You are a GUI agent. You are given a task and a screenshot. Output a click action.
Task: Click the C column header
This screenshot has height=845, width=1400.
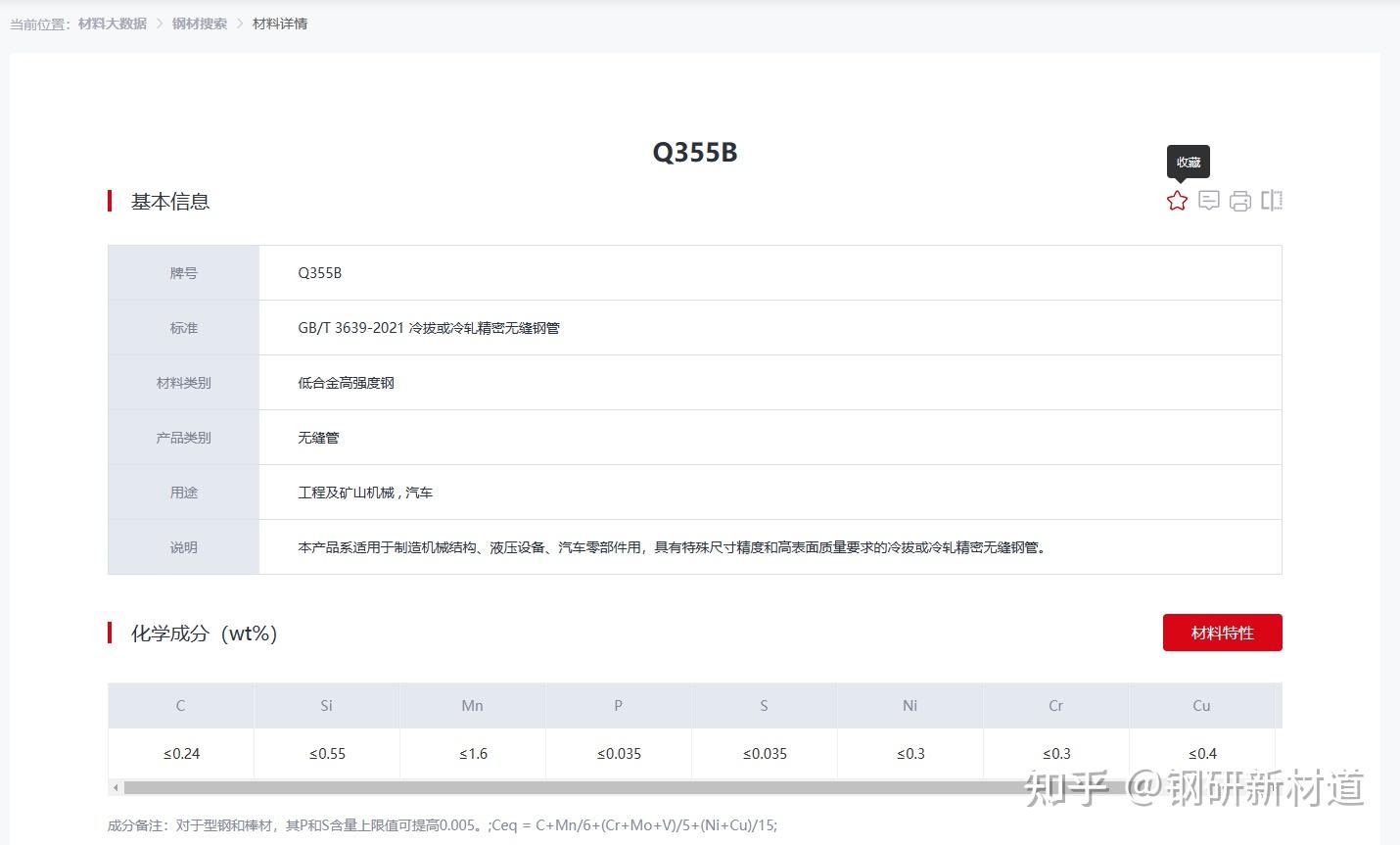pyautogui.click(x=180, y=705)
